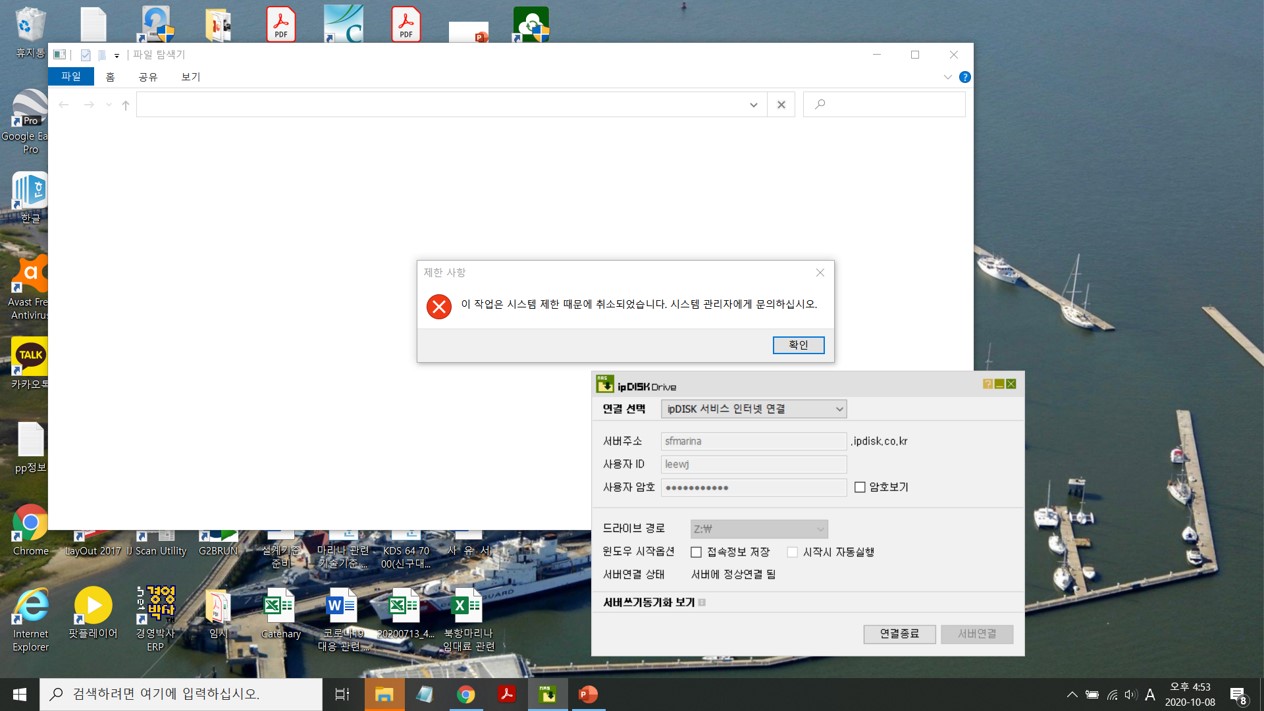Click the File Explorer search box
The image size is (1264, 711).
(884, 104)
